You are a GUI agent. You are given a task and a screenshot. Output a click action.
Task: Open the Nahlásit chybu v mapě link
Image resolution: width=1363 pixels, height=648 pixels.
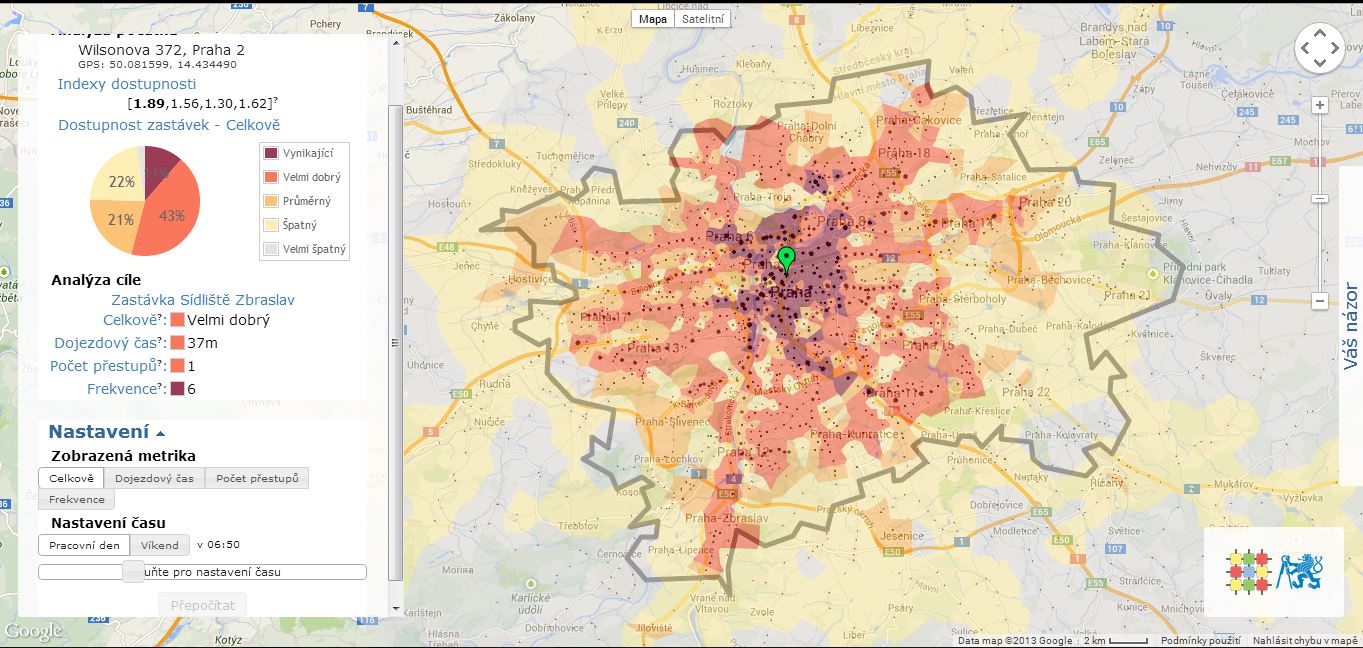(1306, 641)
